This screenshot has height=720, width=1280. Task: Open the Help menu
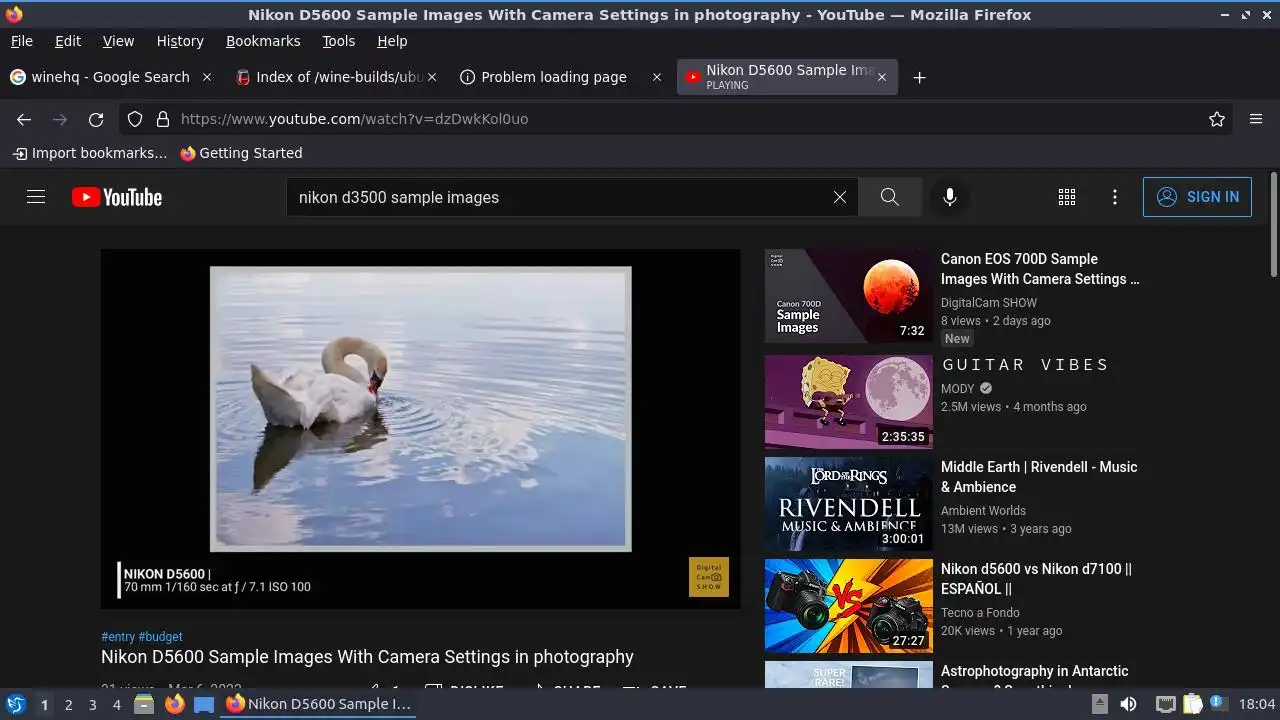click(392, 41)
